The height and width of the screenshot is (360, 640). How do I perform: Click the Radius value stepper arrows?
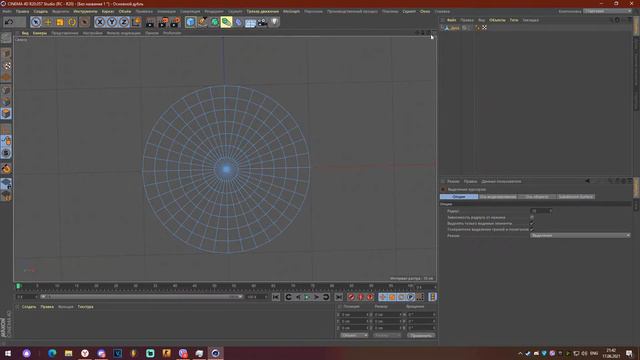pos(551,211)
